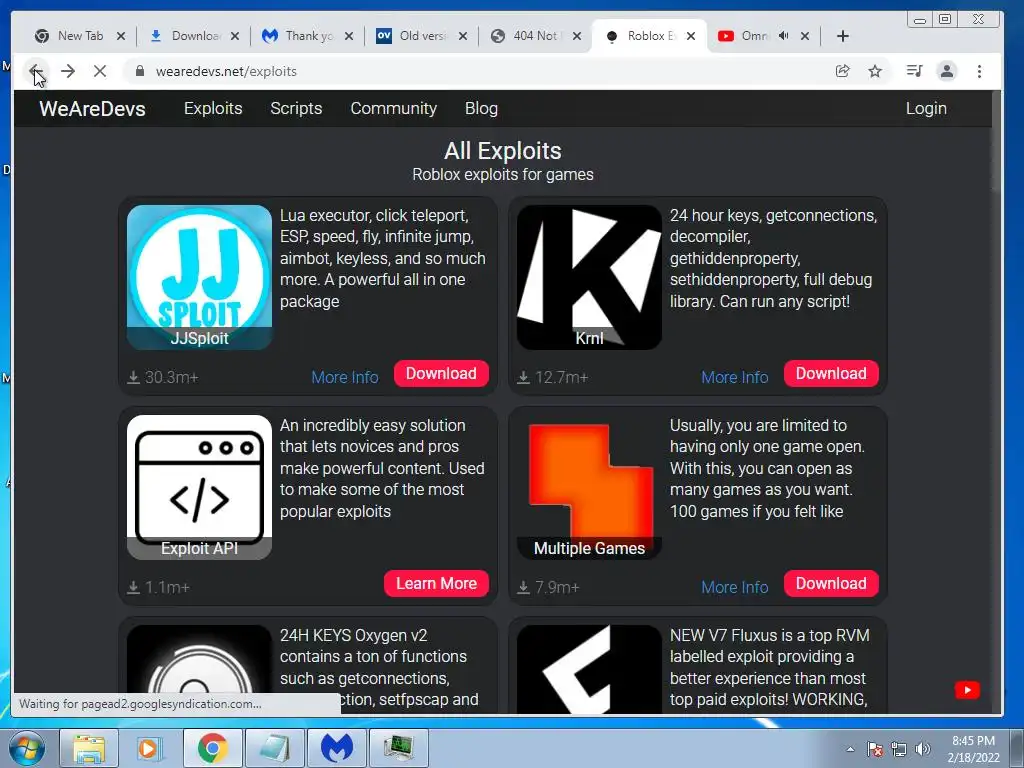Image resolution: width=1024 pixels, height=768 pixels.
Task: Open Malwarebytes from the taskbar
Action: pyautogui.click(x=336, y=748)
